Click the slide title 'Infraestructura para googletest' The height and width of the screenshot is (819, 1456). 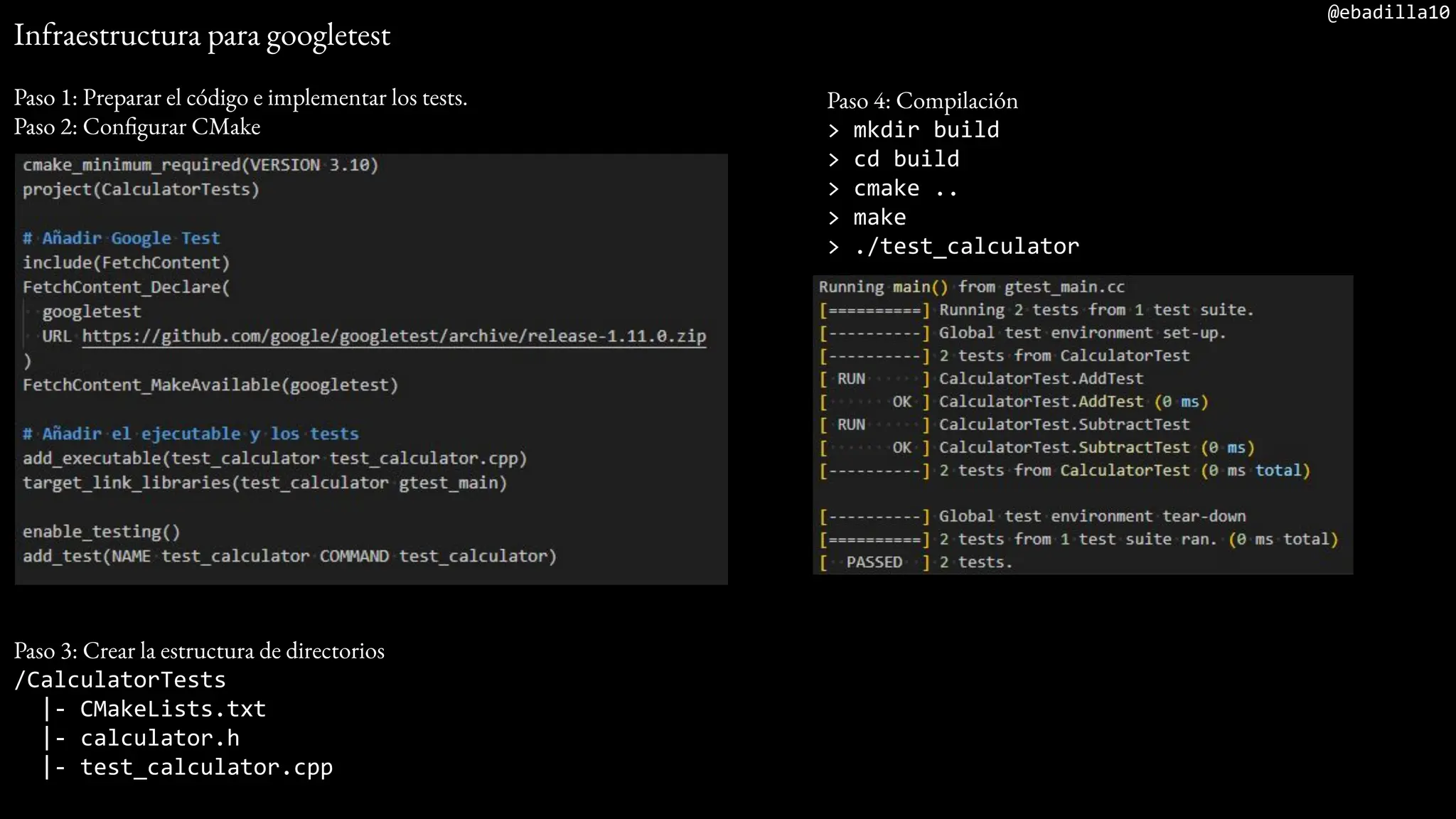click(x=202, y=36)
